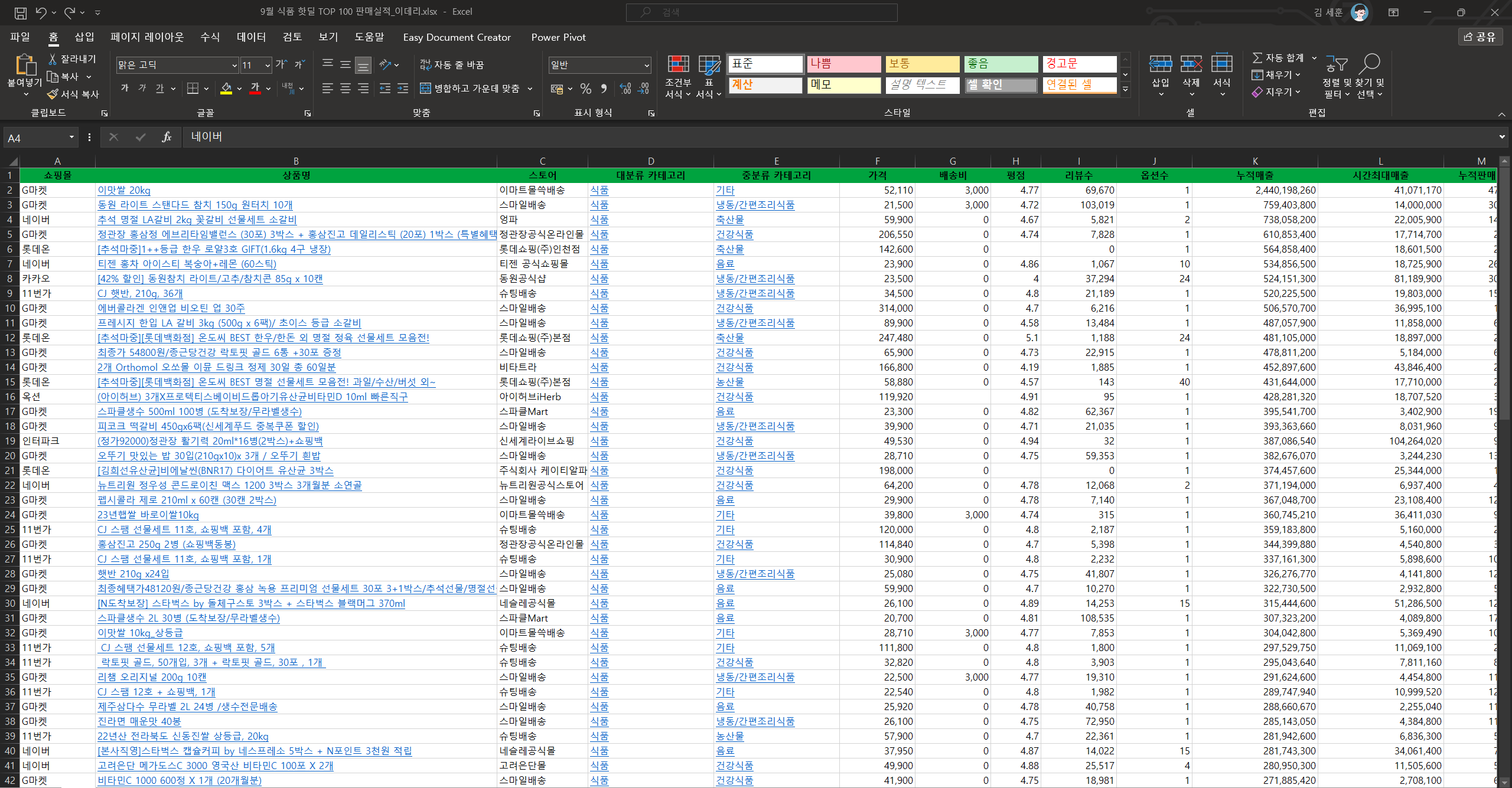This screenshot has height=788, width=1512.
Task: Apply comma style format
Action: 604,88
